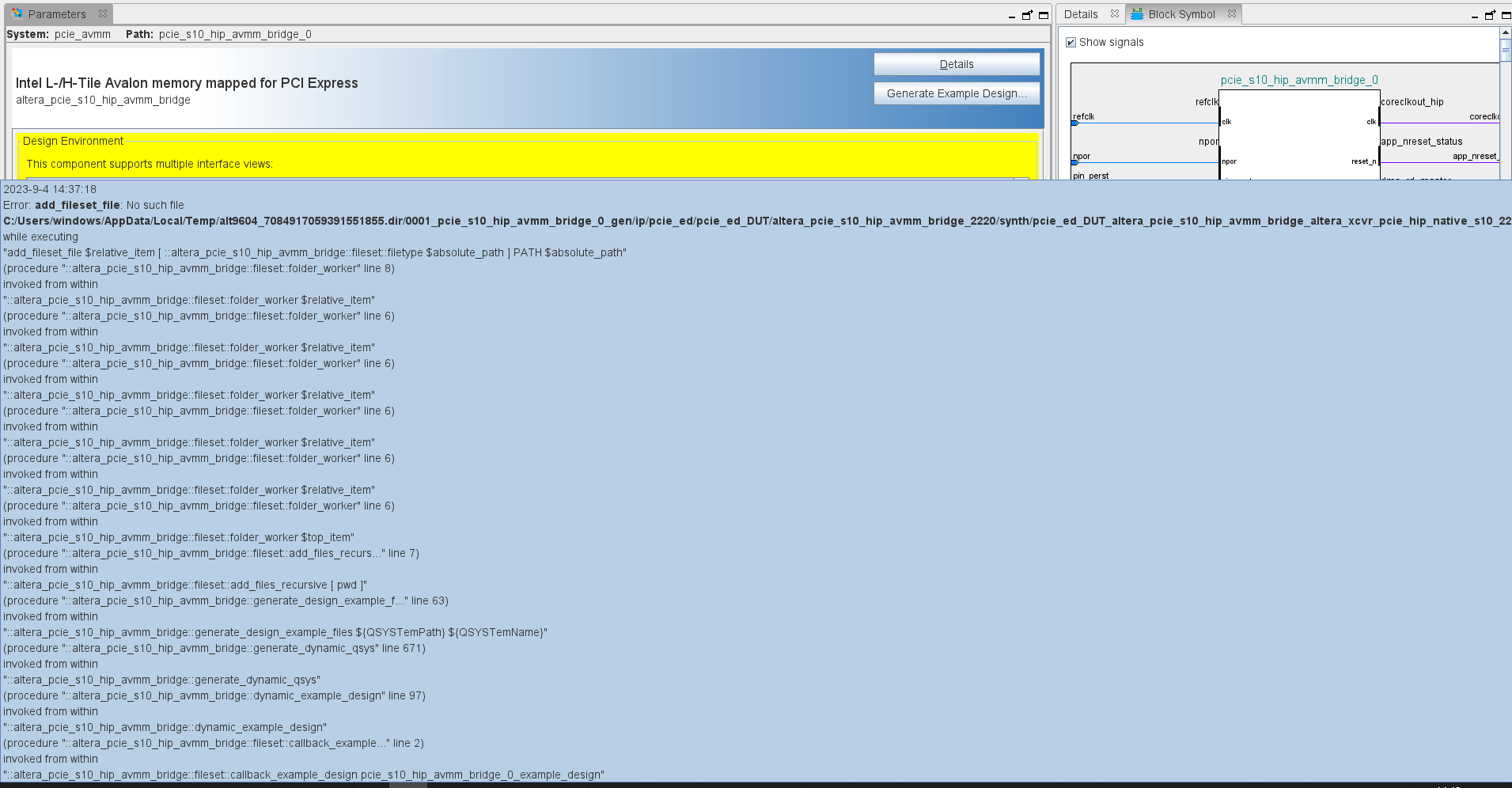Screen dimensions: 1512x788
Task: Click the npor input port arrow
Action: point(1074,163)
